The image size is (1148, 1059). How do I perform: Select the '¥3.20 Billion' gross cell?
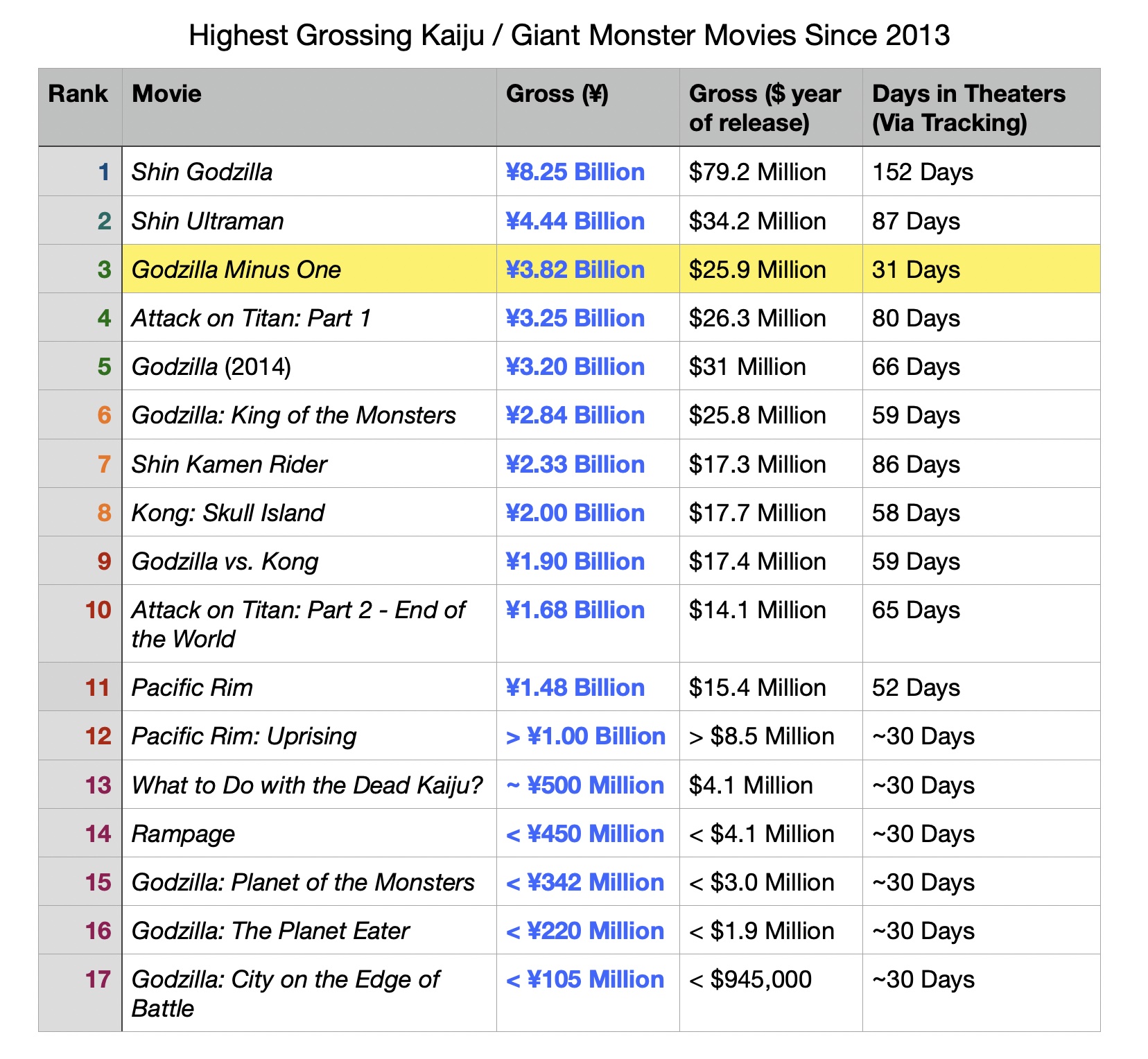coord(588,366)
